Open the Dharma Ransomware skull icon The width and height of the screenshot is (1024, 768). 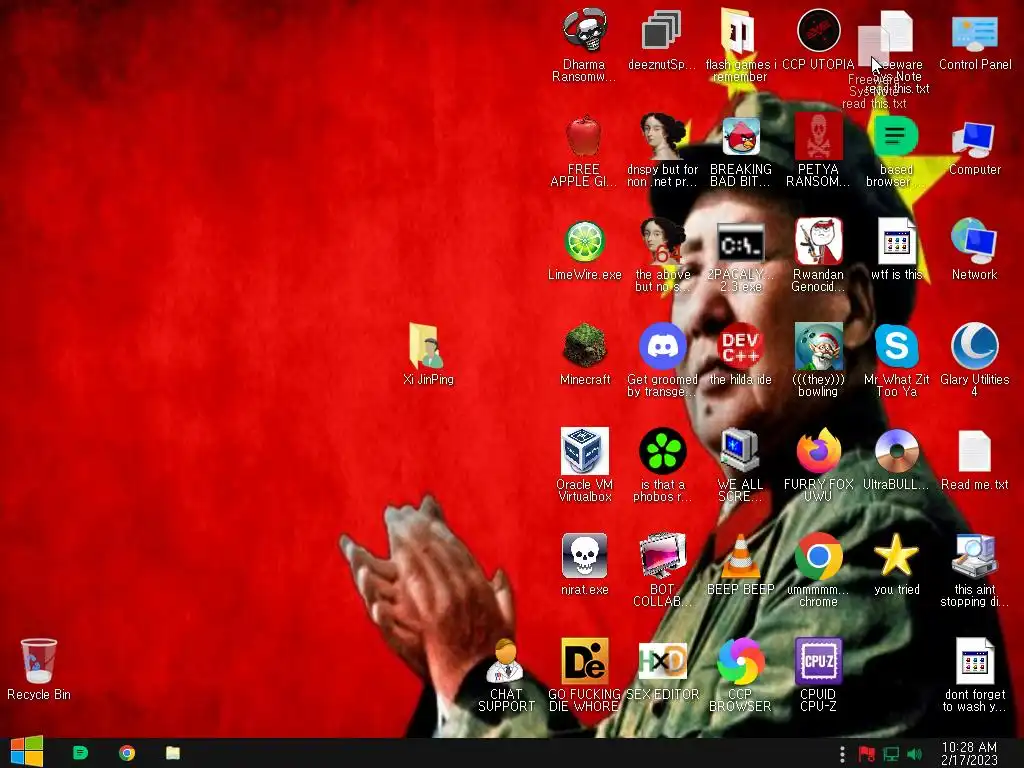[x=584, y=31]
